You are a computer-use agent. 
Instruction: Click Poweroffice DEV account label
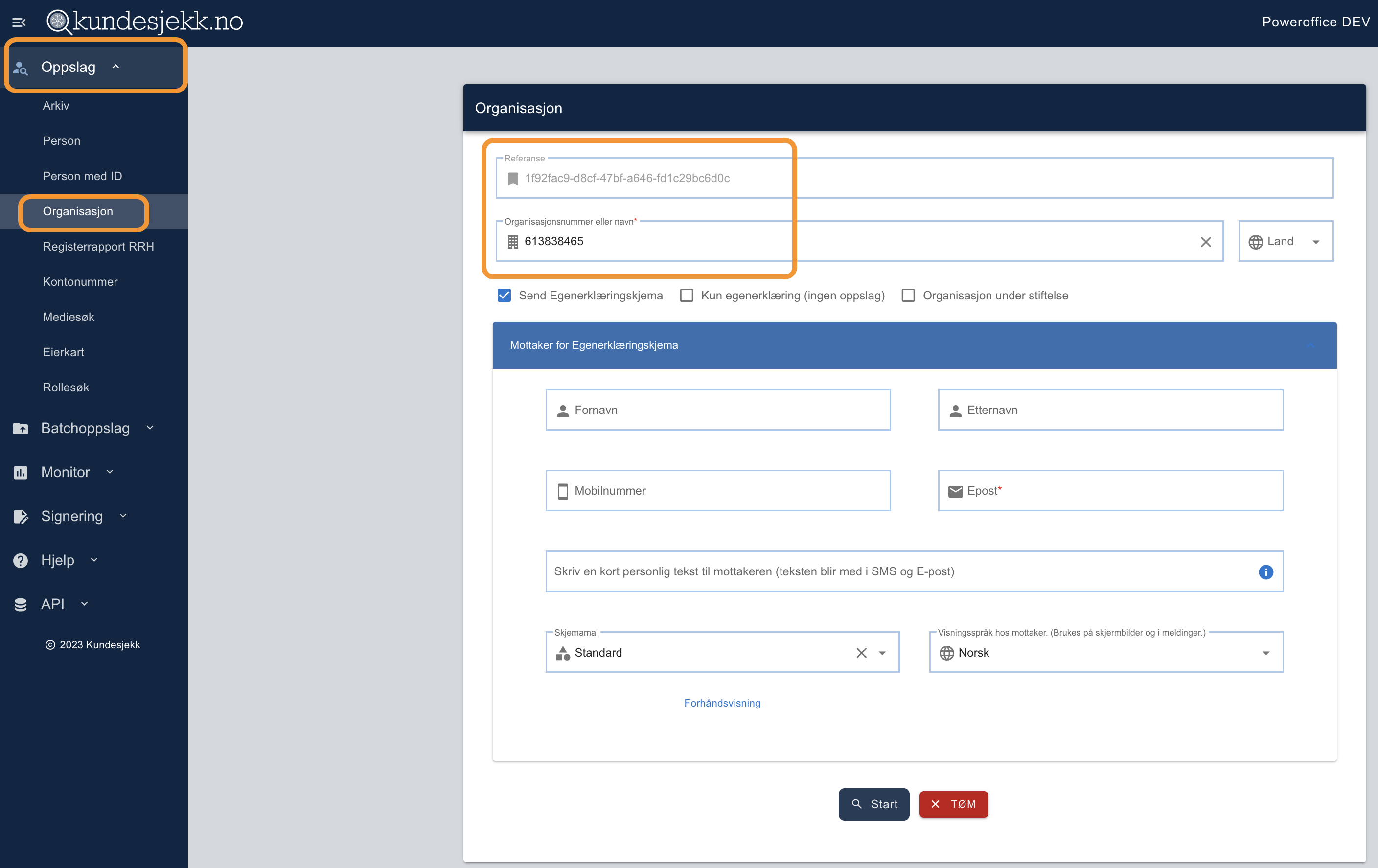pos(1316,22)
